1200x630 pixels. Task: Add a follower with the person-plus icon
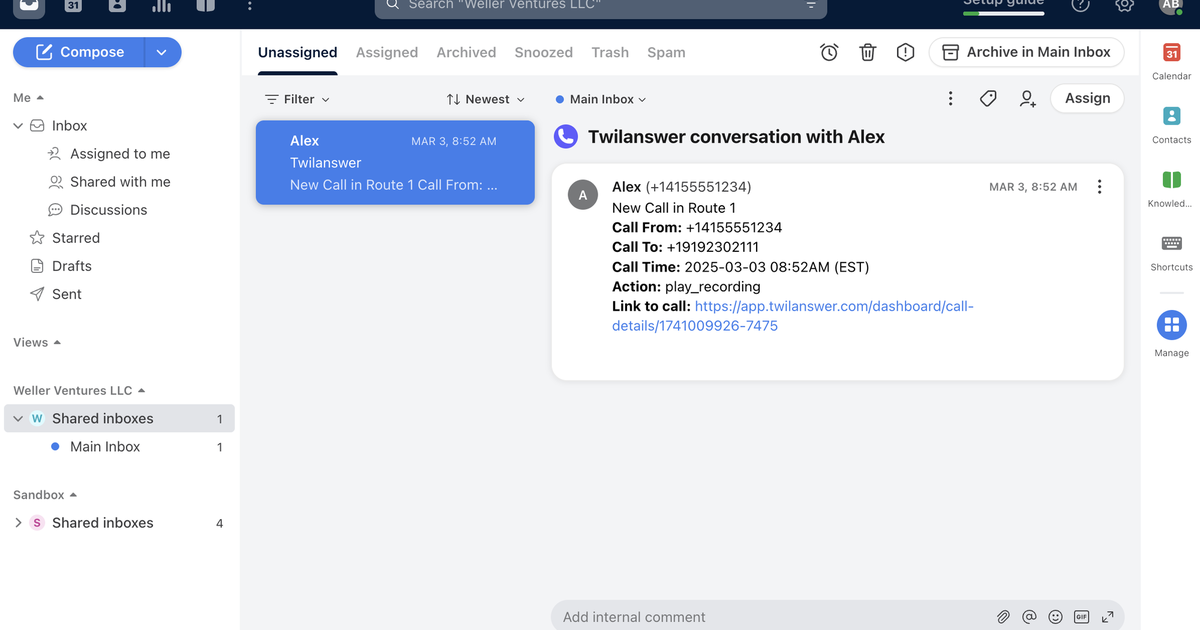coord(1026,98)
